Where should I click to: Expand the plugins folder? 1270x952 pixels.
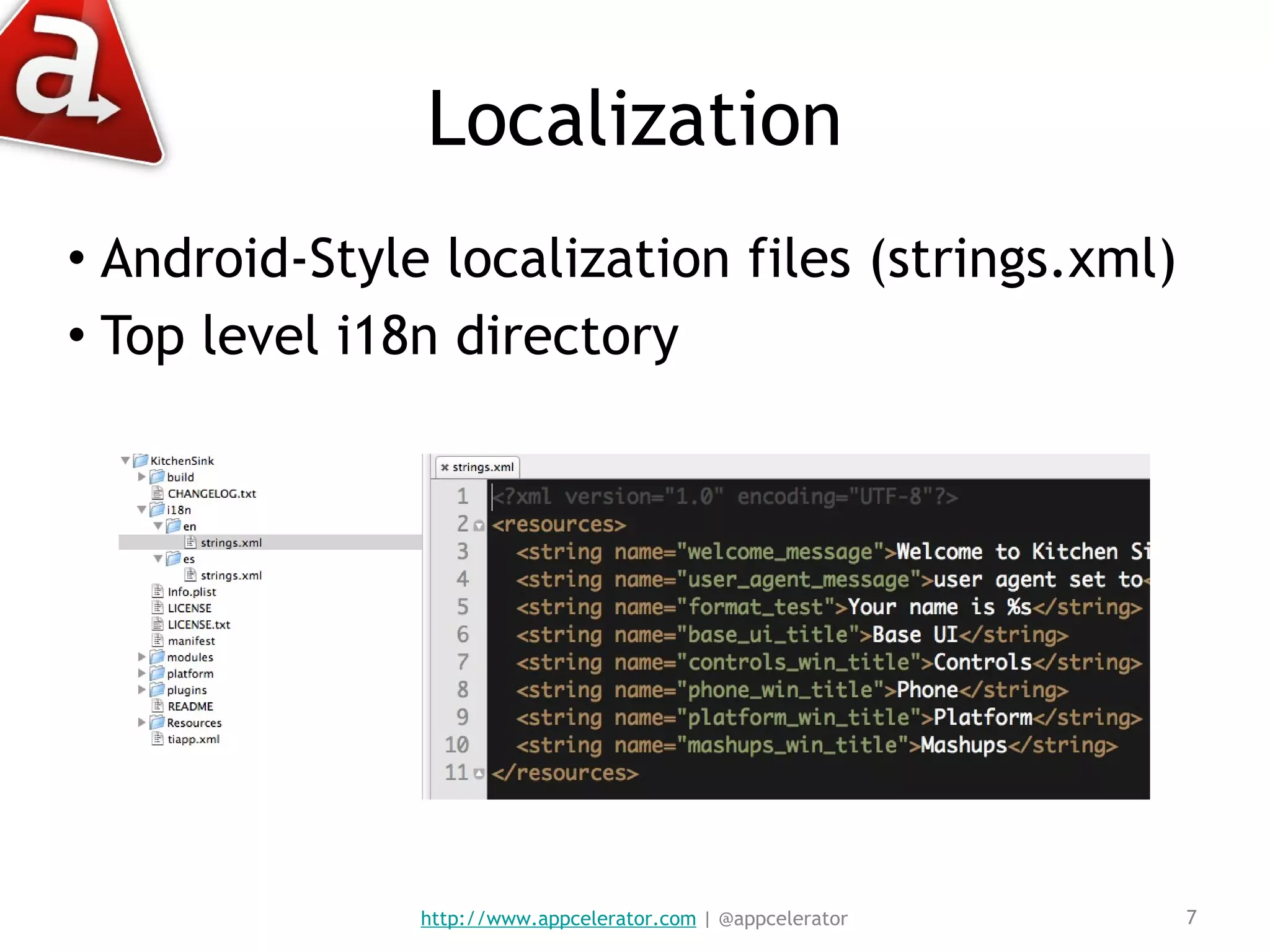[x=141, y=690]
